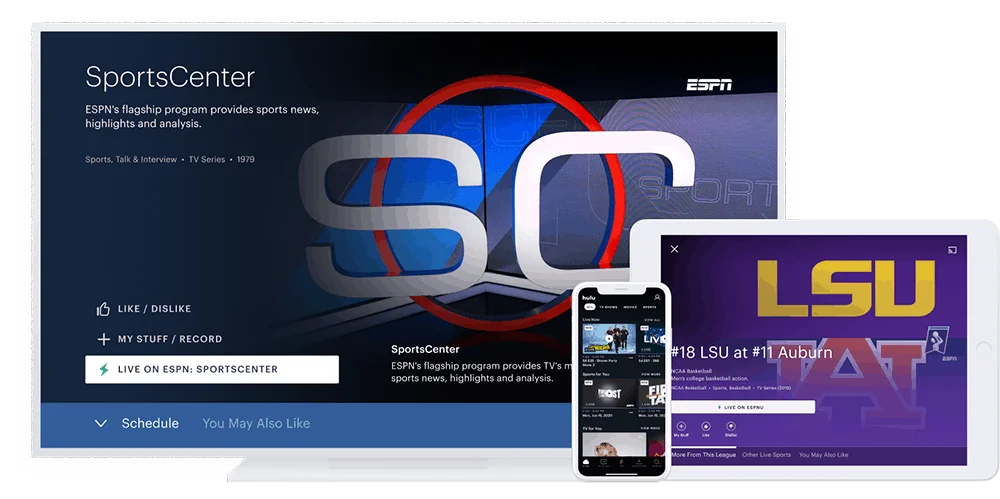Tap the My Stuff icon on tablet

click(682, 426)
